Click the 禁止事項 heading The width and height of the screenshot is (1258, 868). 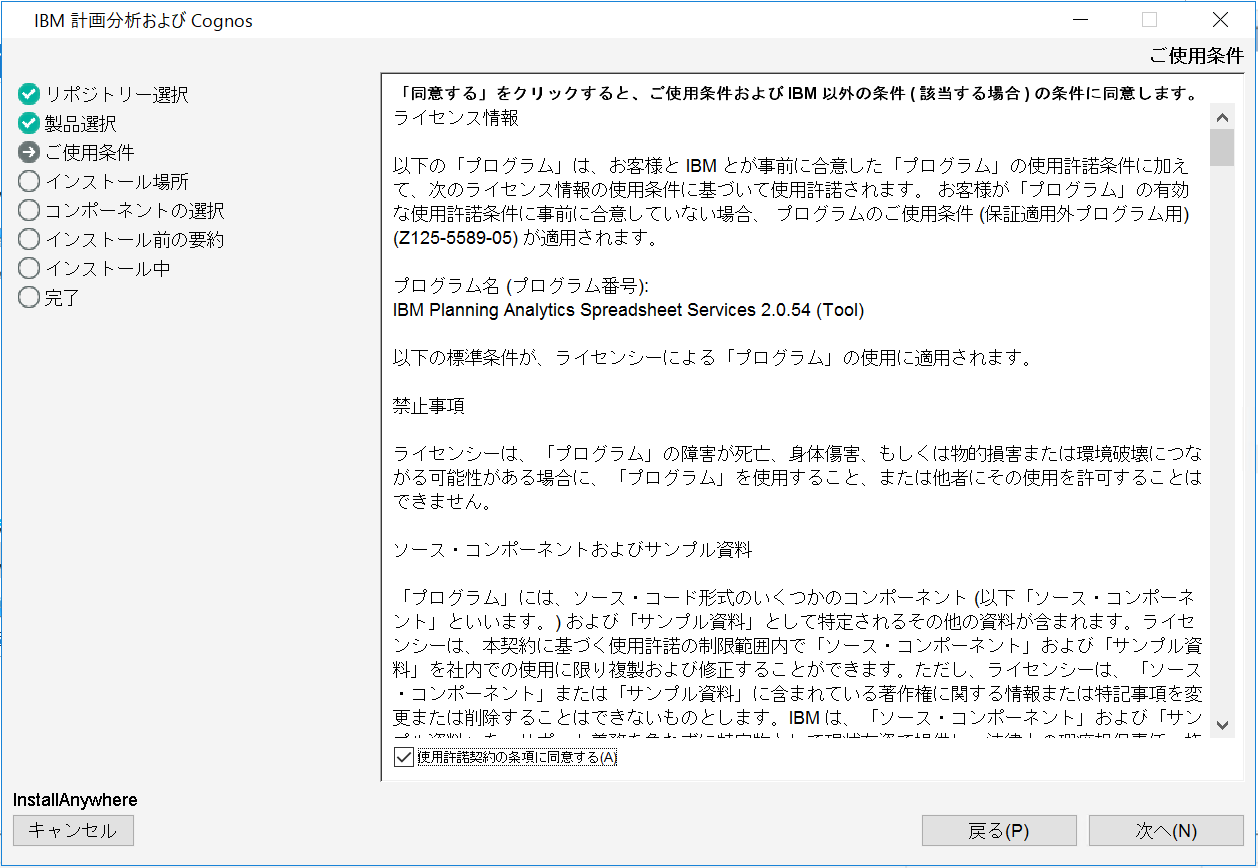coord(429,406)
